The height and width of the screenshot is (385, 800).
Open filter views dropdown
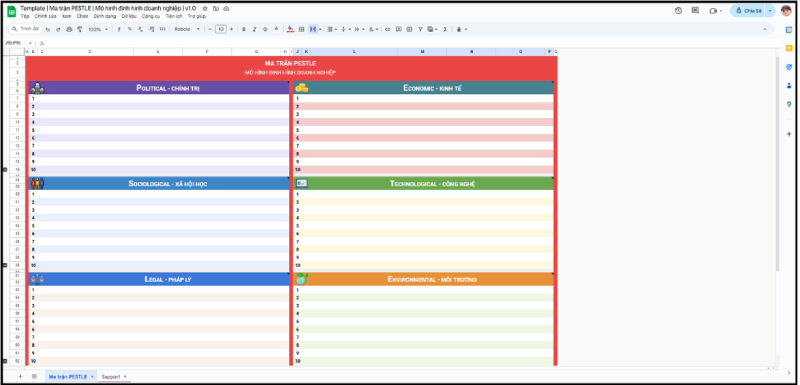433,30
